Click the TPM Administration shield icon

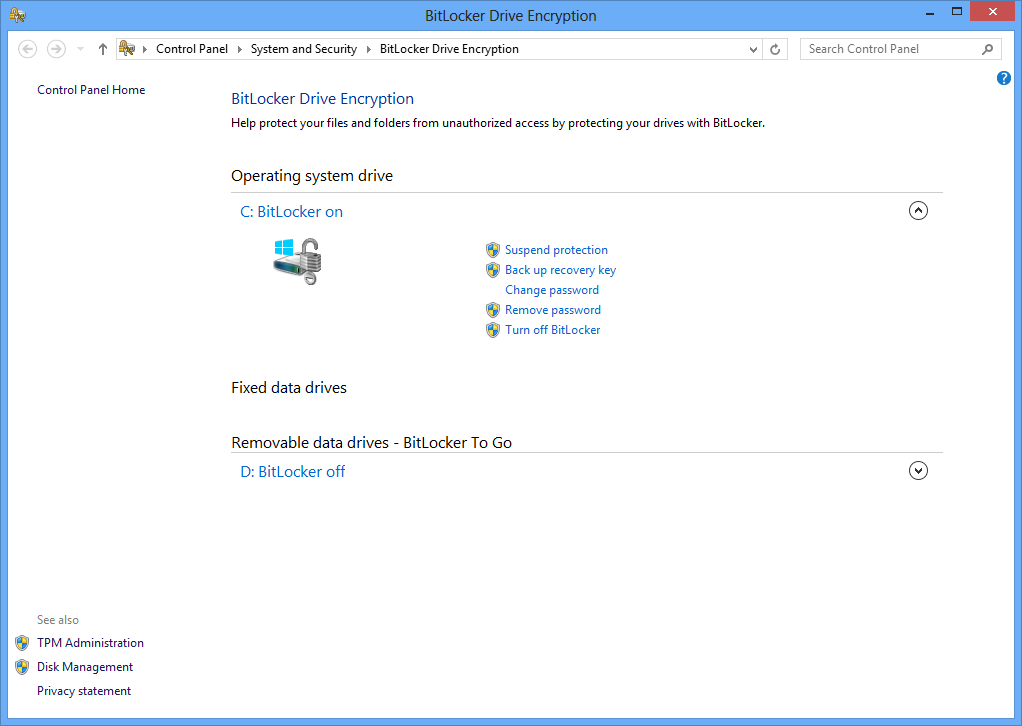22,643
